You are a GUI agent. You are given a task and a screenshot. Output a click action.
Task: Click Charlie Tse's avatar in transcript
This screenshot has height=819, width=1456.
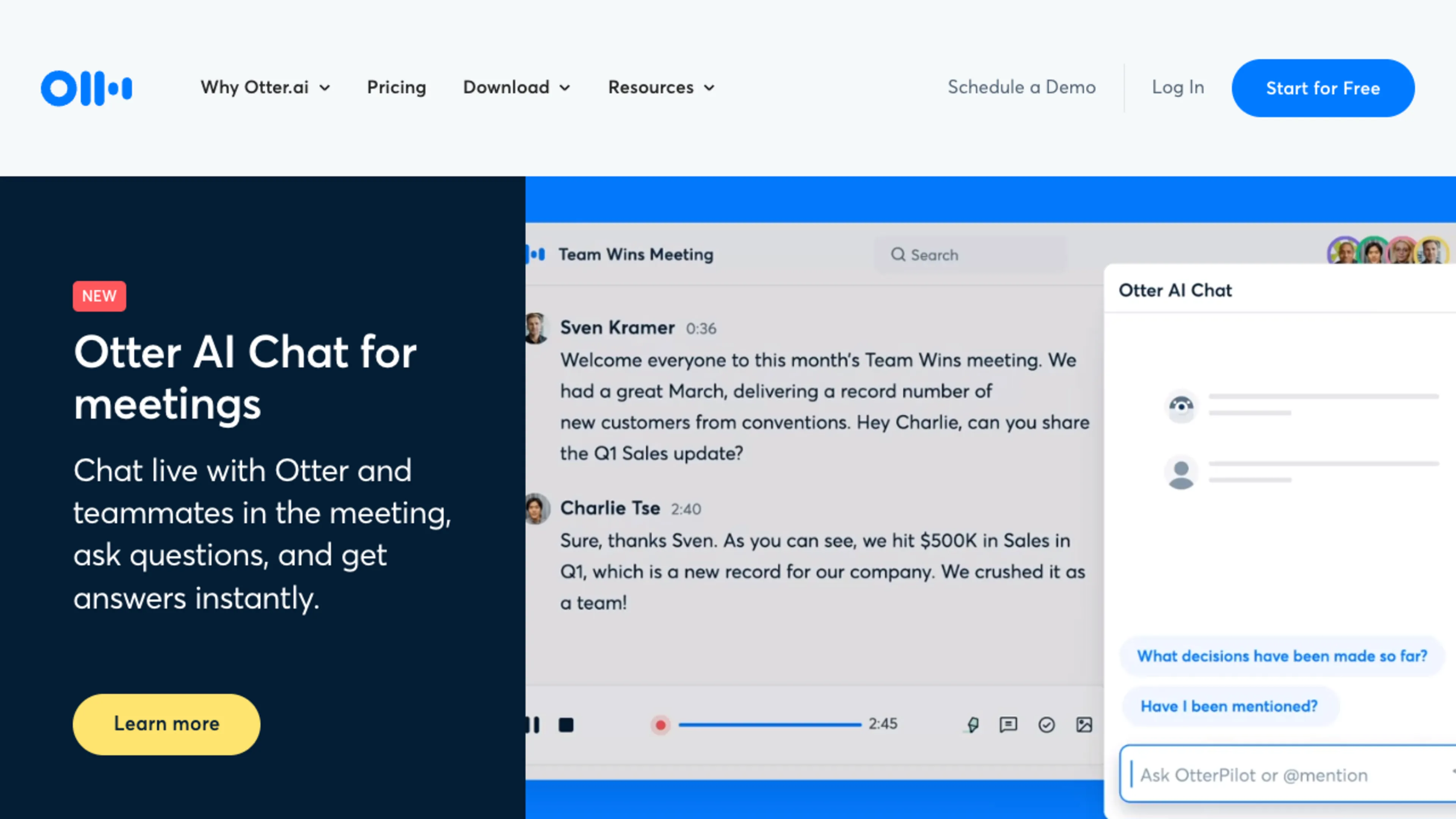(537, 509)
